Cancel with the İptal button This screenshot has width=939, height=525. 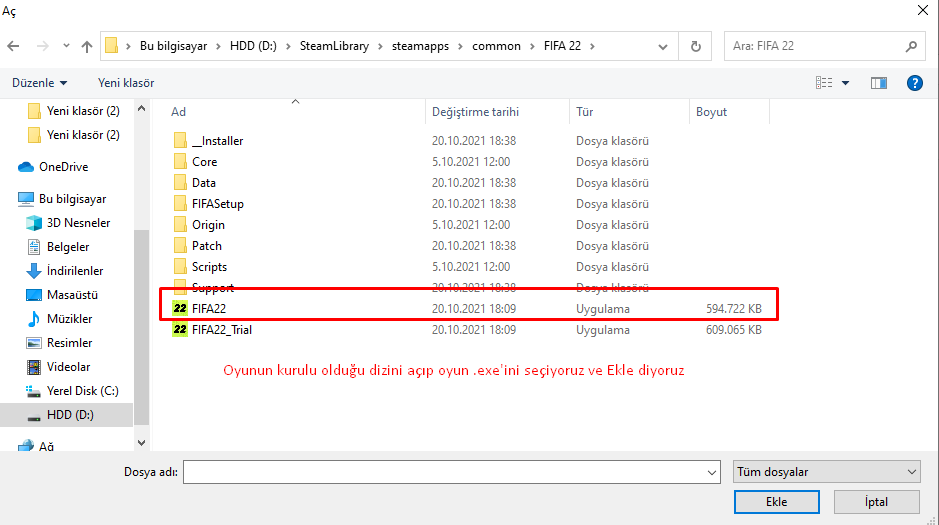coord(876,502)
